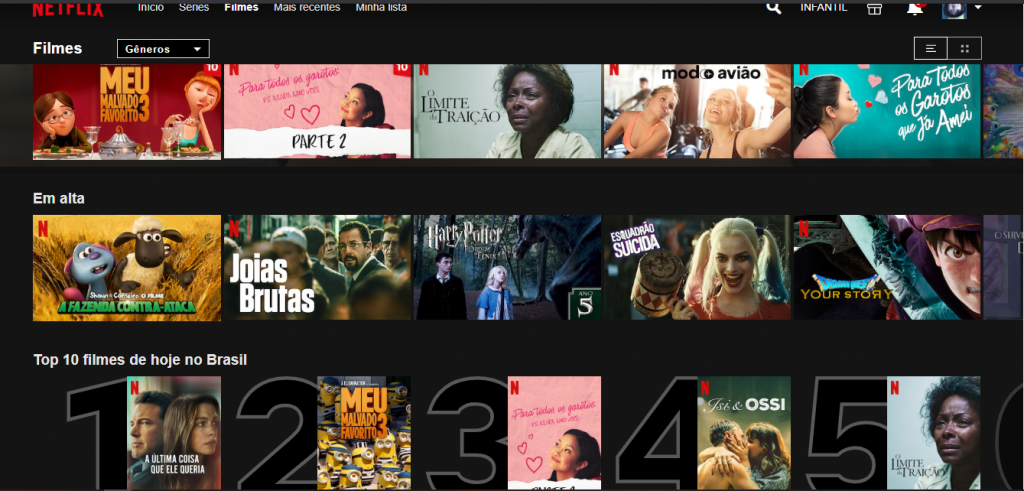This screenshot has width=1024, height=491.
Task: Open Mais recentes in navigation
Action: (307, 7)
